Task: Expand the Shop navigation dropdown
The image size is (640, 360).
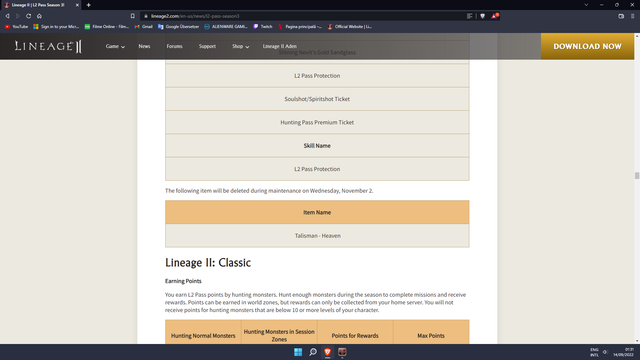Action: coord(240,46)
